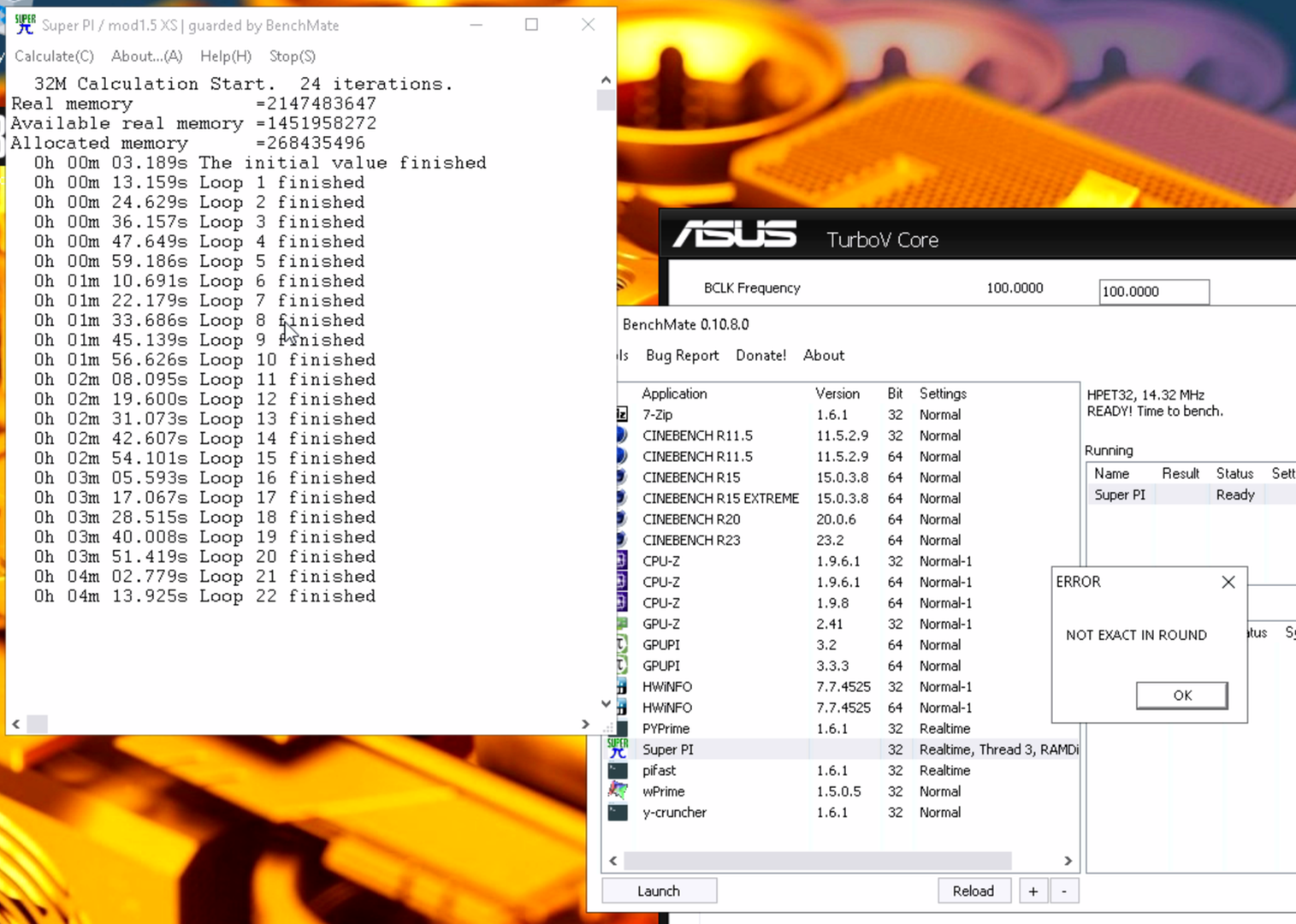
Task: Open the Calculate(C) menu
Action: tap(54, 56)
